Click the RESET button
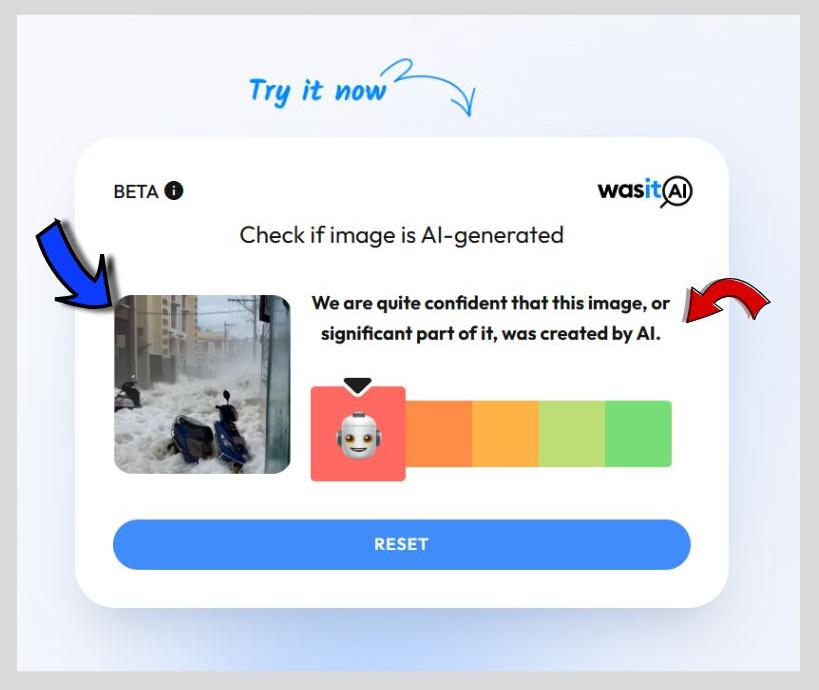 (402, 544)
